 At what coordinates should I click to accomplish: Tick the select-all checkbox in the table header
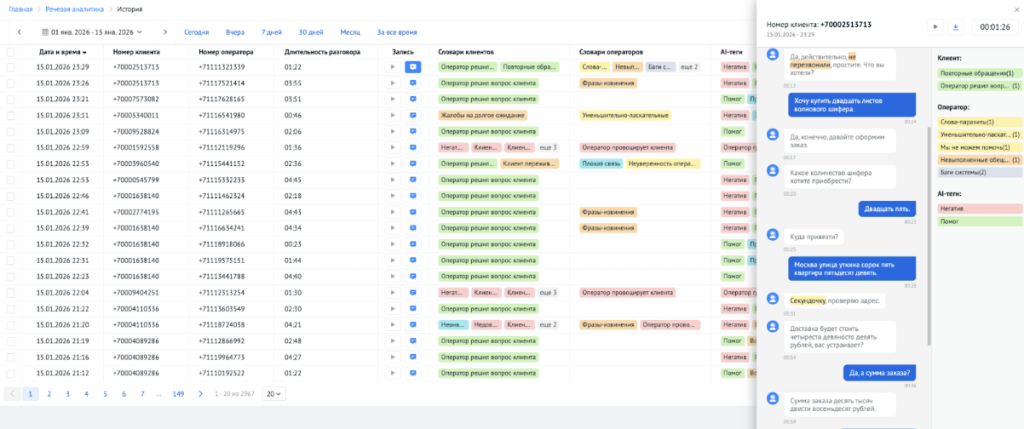tap(11, 51)
